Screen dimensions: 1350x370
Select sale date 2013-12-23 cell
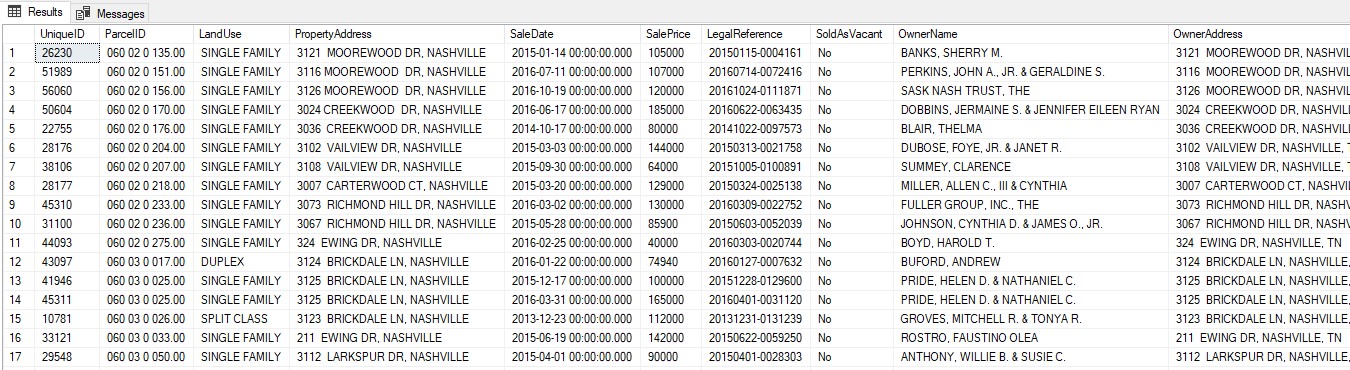[572, 319]
